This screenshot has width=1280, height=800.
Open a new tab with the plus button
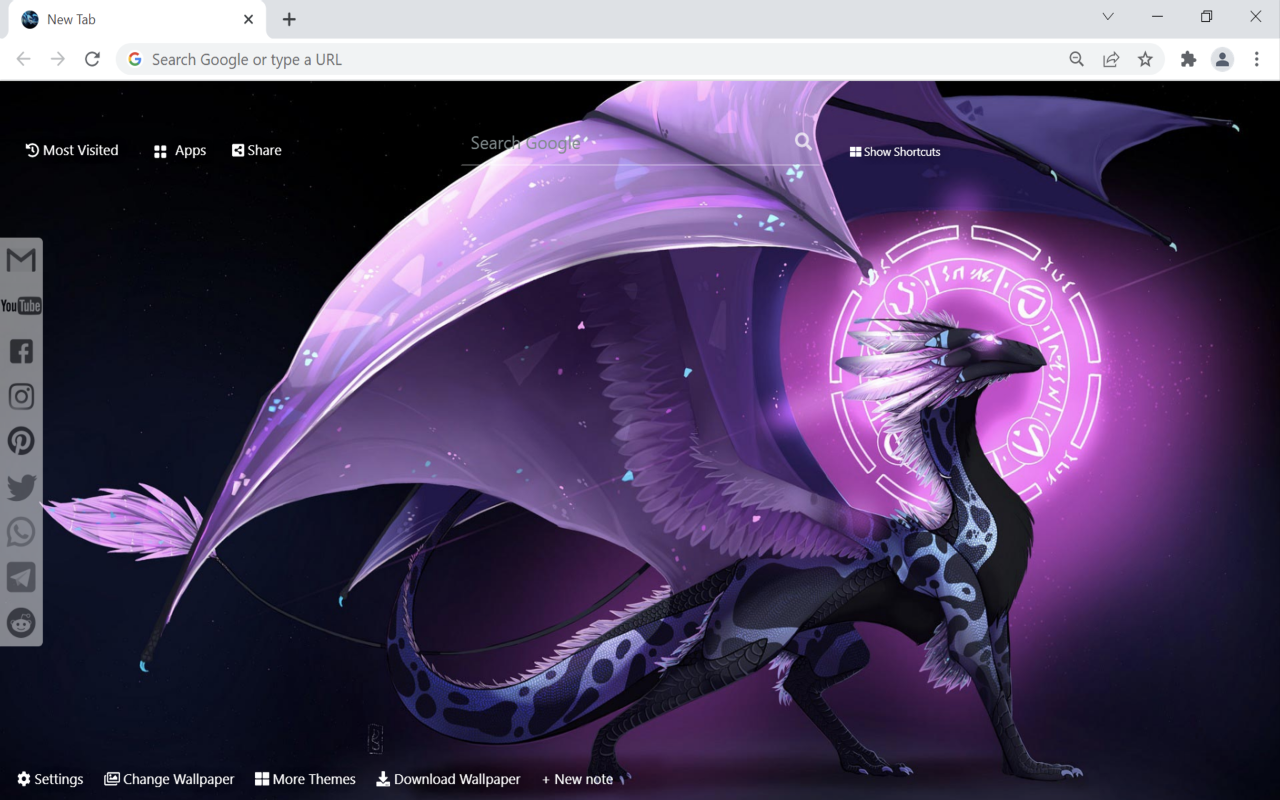click(289, 19)
